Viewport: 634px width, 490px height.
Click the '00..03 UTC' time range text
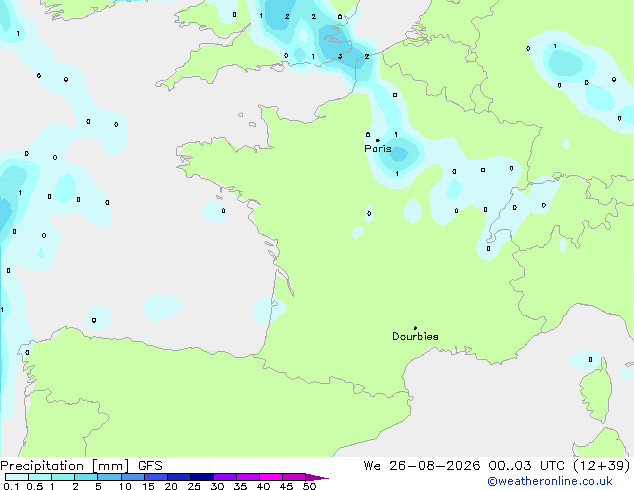pos(526,466)
